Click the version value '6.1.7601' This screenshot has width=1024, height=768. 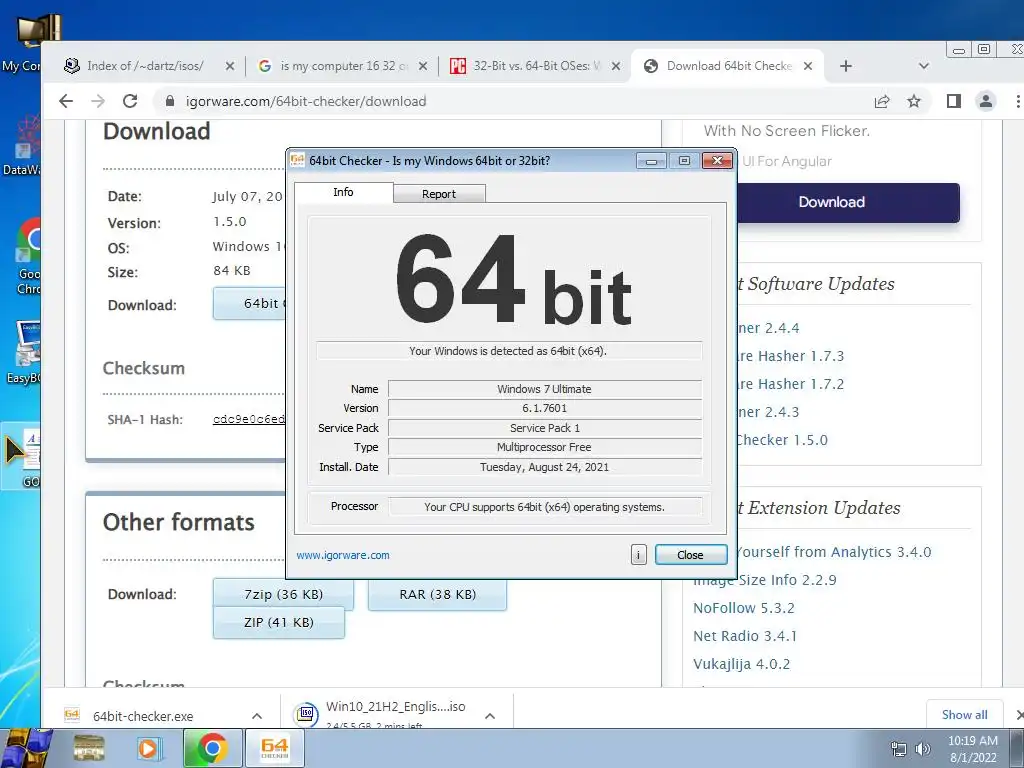click(x=545, y=408)
